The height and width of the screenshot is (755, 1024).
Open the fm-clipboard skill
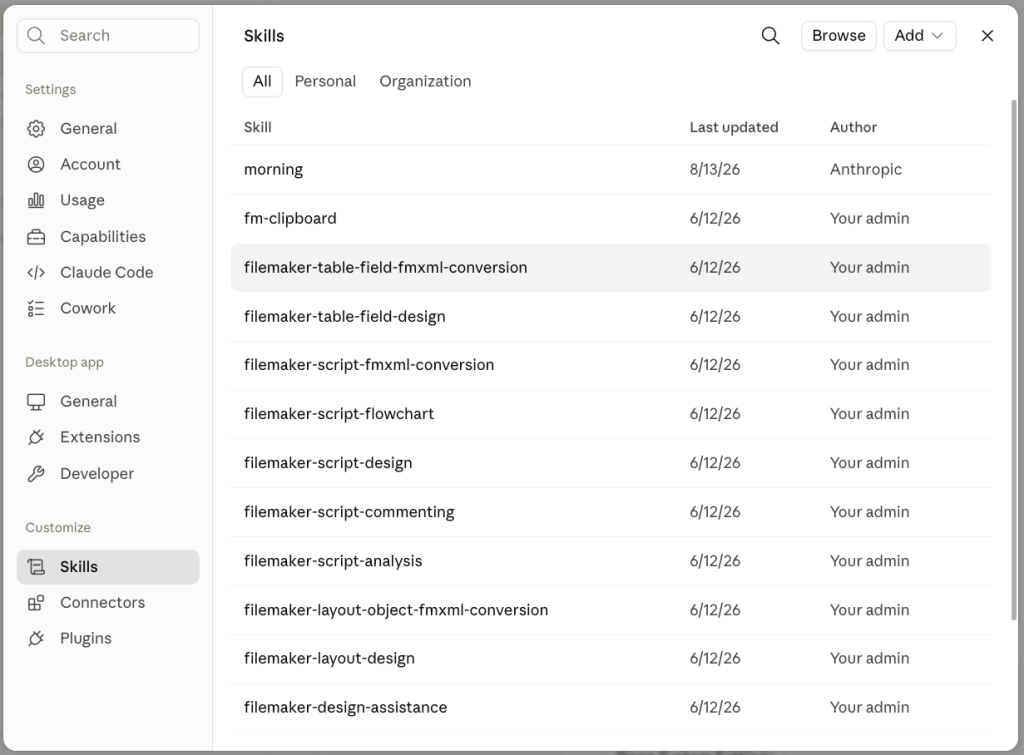pos(611,219)
